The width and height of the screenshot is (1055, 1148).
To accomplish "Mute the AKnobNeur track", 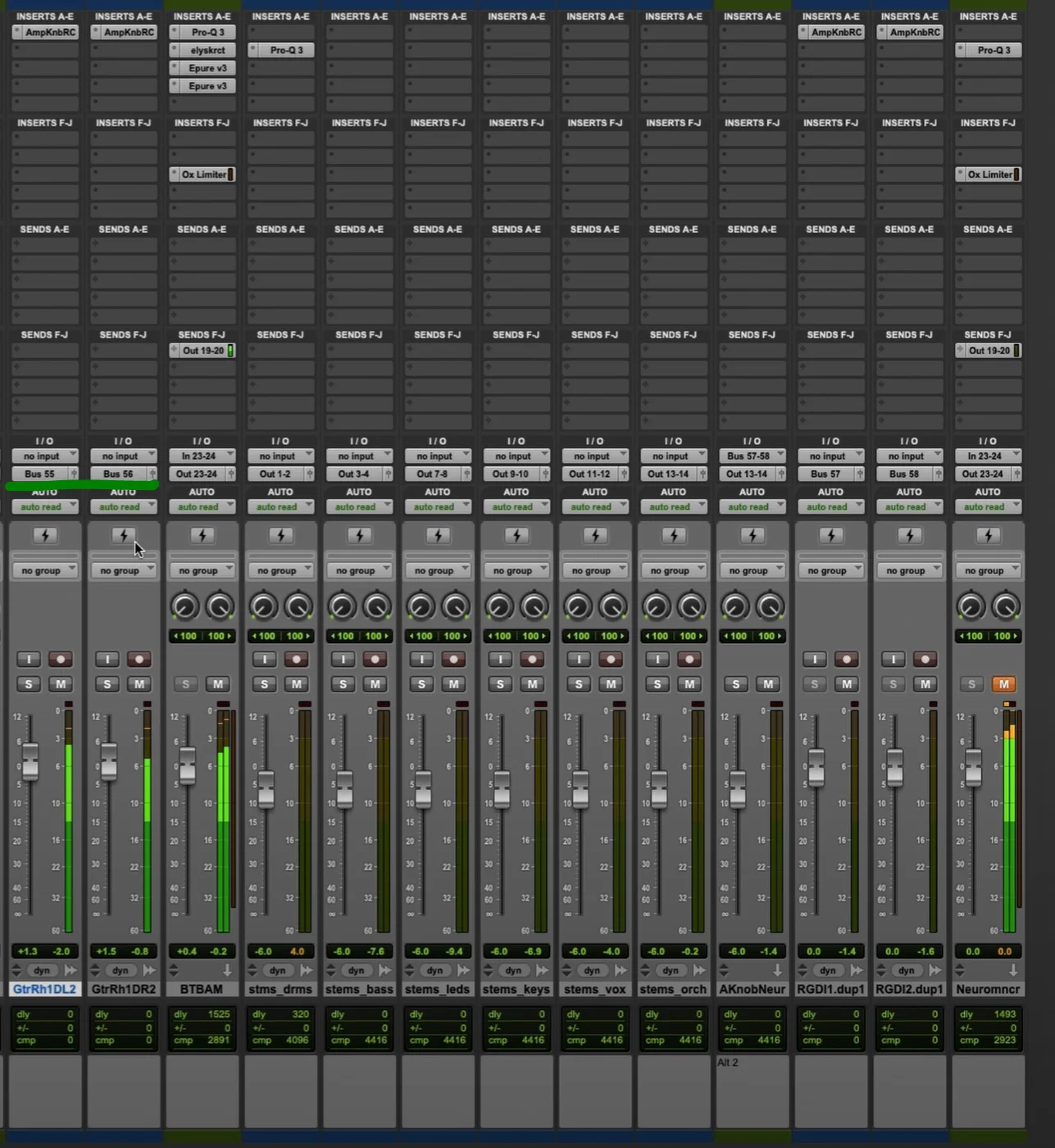I will click(x=768, y=683).
